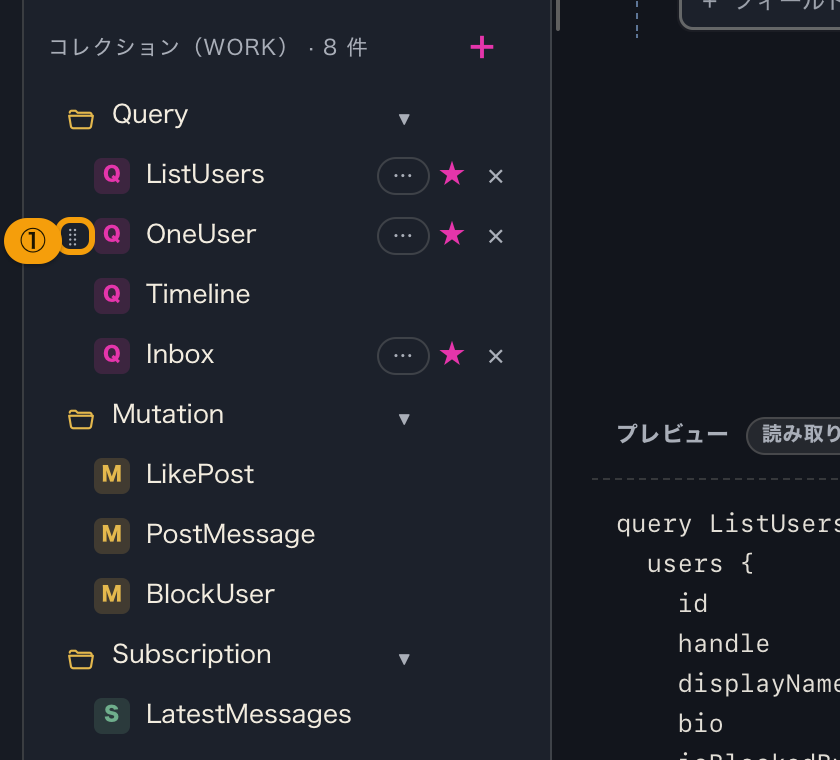
Task: Grab the drag handle of OneUser
Action: (73, 236)
